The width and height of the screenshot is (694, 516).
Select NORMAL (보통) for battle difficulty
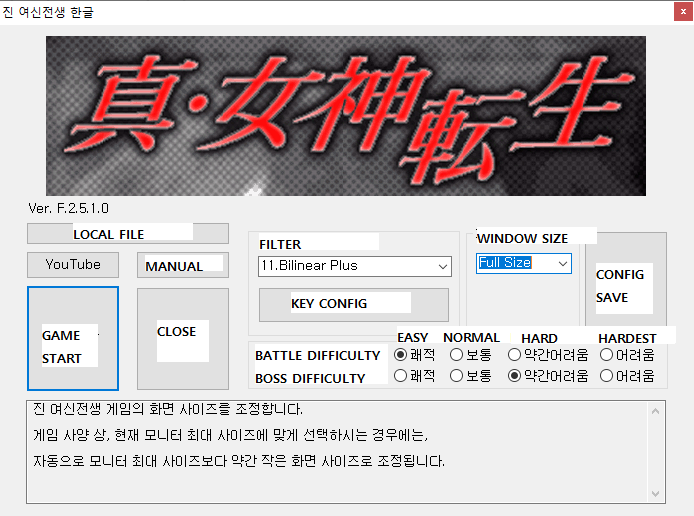[470, 354]
